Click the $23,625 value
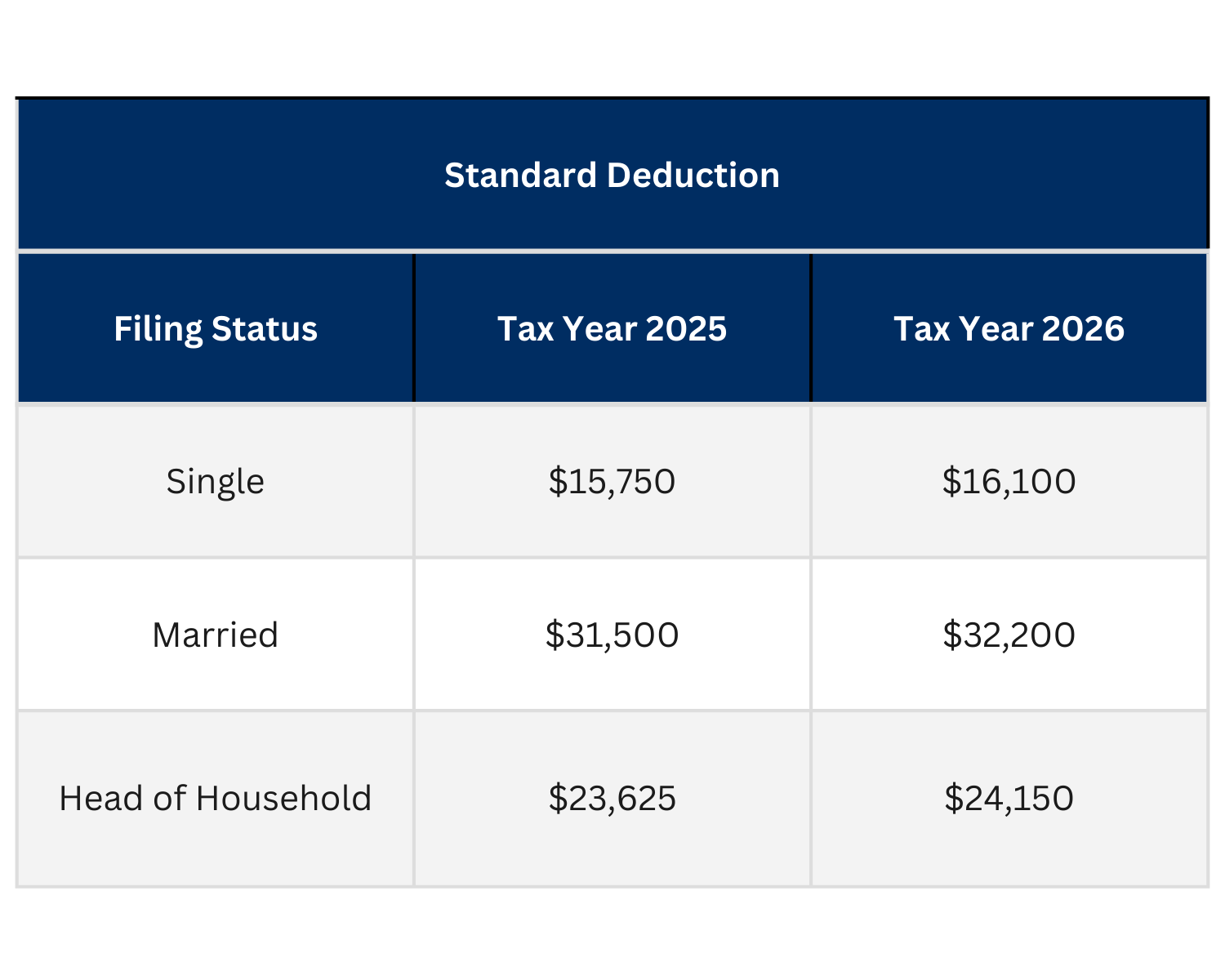Screen dimensions: 1225x980 (x=612, y=799)
